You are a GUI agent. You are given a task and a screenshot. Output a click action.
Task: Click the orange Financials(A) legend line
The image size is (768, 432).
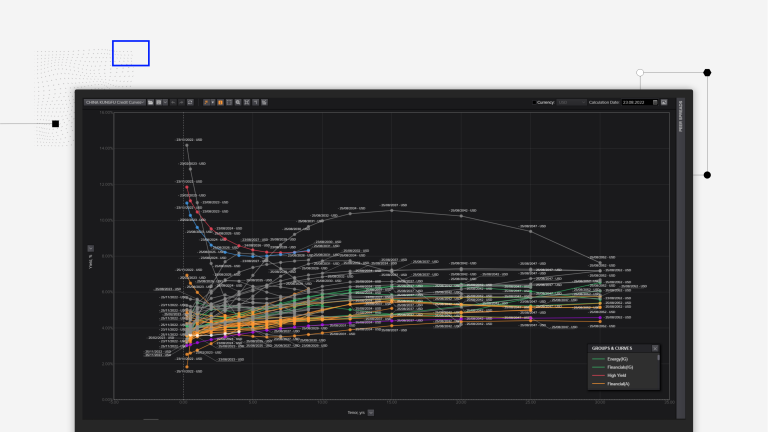point(598,384)
